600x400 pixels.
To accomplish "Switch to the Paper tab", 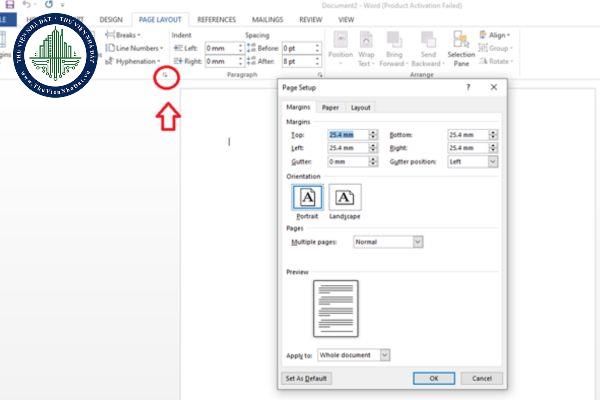I will point(330,107).
